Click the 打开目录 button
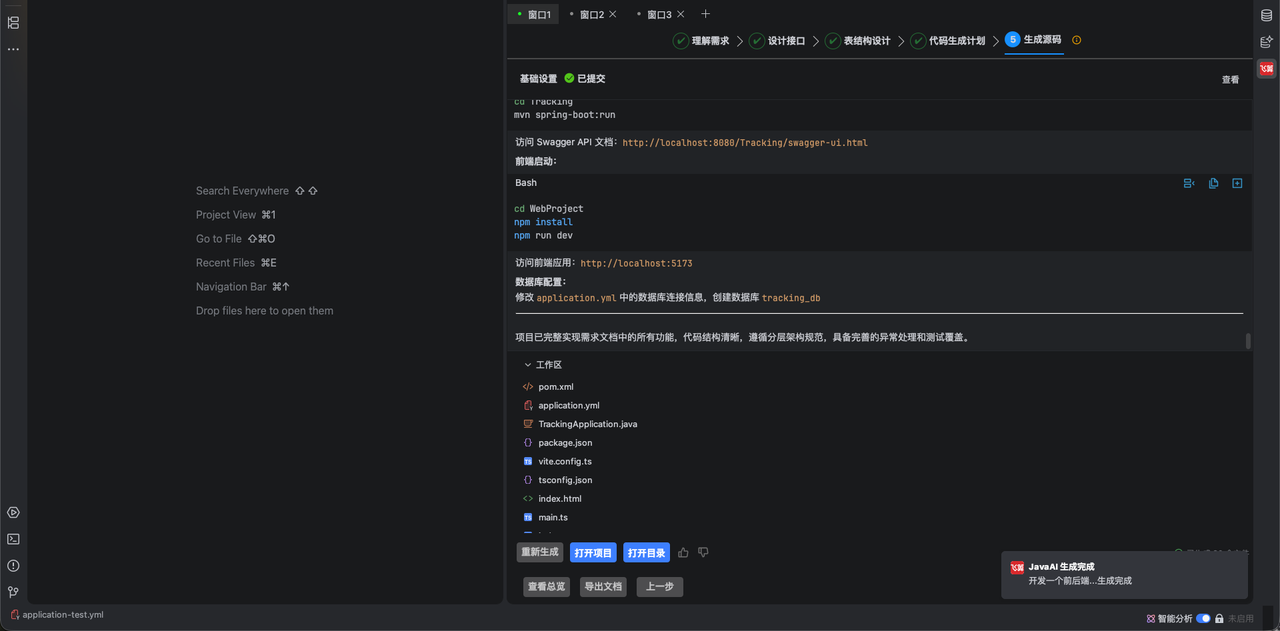1280x631 pixels. pyautogui.click(x=646, y=553)
